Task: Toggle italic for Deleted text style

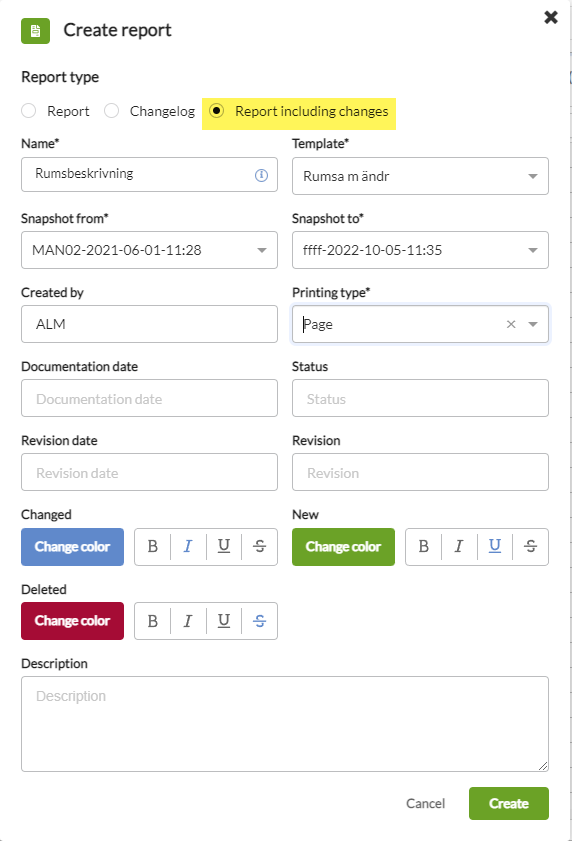Action: coord(188,621)
